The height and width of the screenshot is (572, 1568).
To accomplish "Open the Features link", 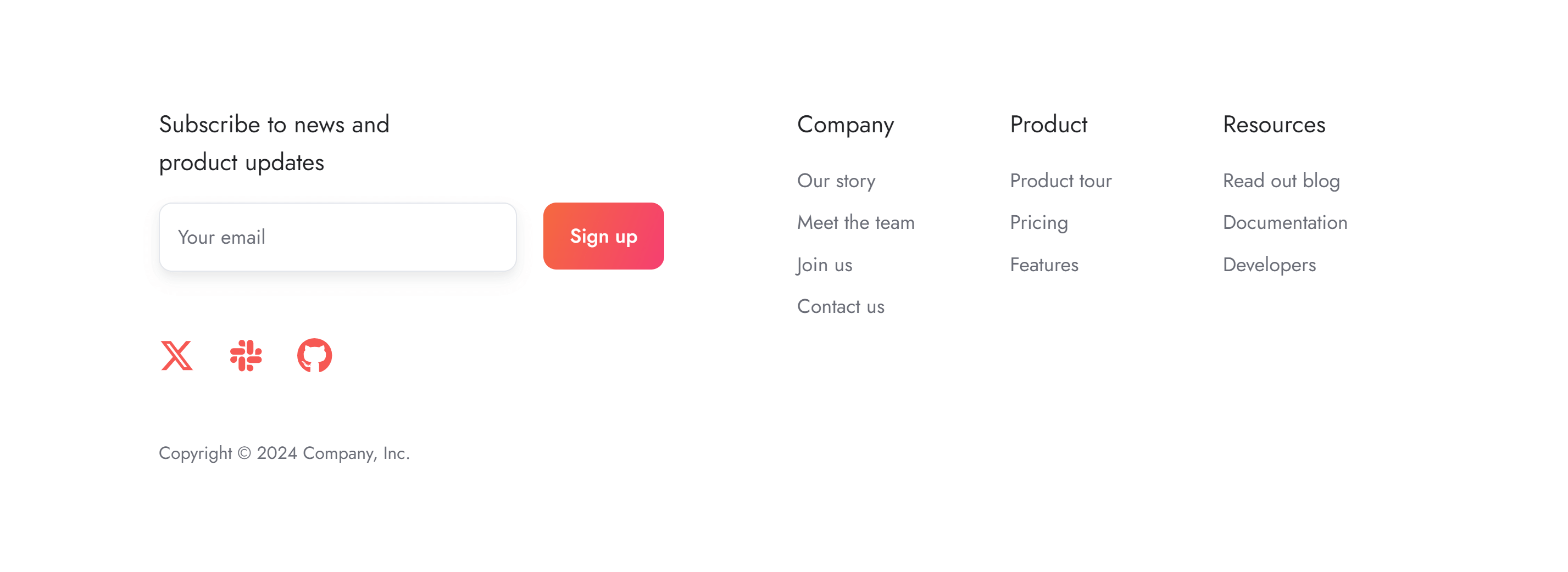I will pos(1043,265).
